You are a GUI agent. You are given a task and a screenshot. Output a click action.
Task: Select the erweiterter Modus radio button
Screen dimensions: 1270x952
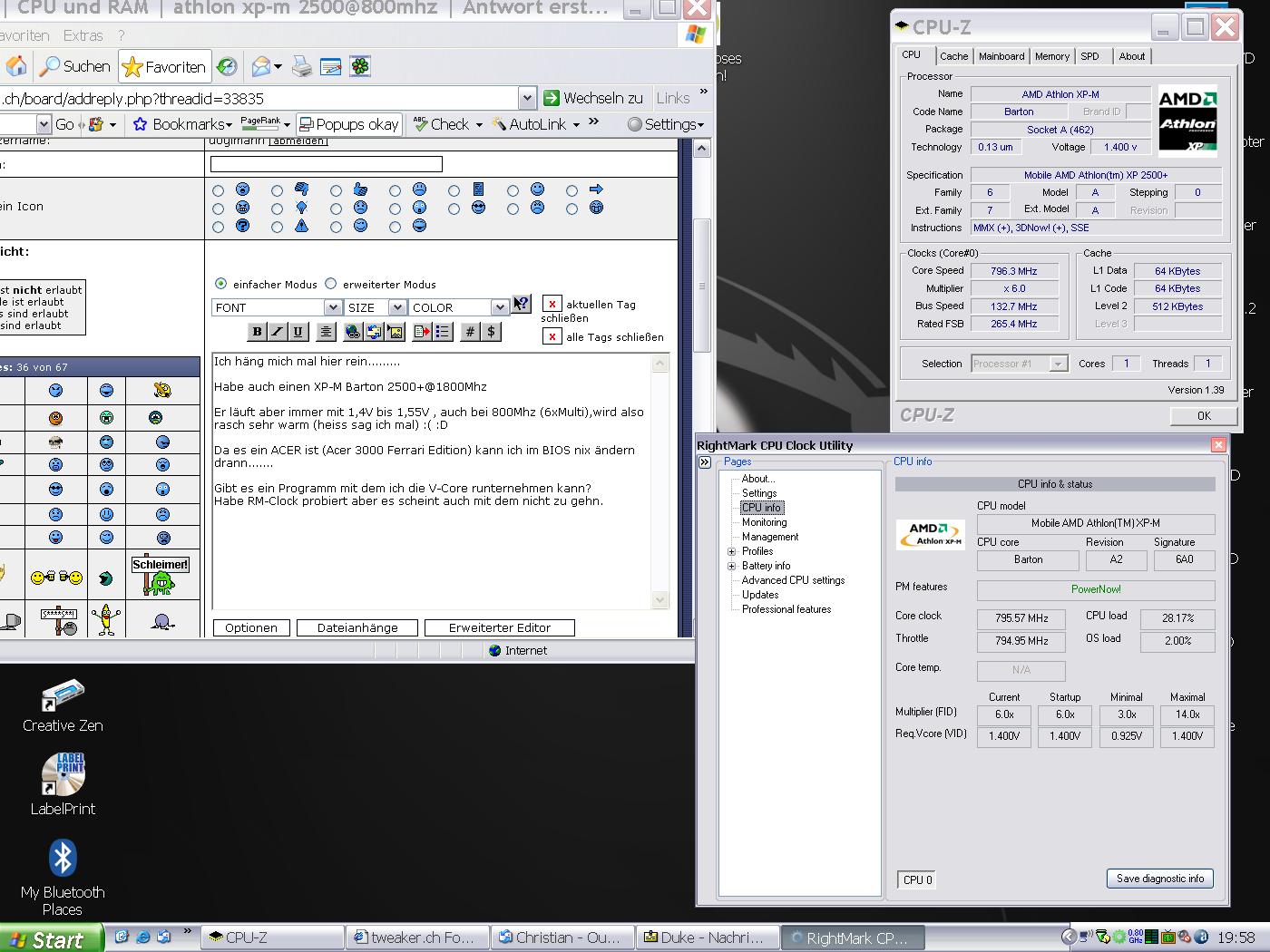[x=331, y=284]
